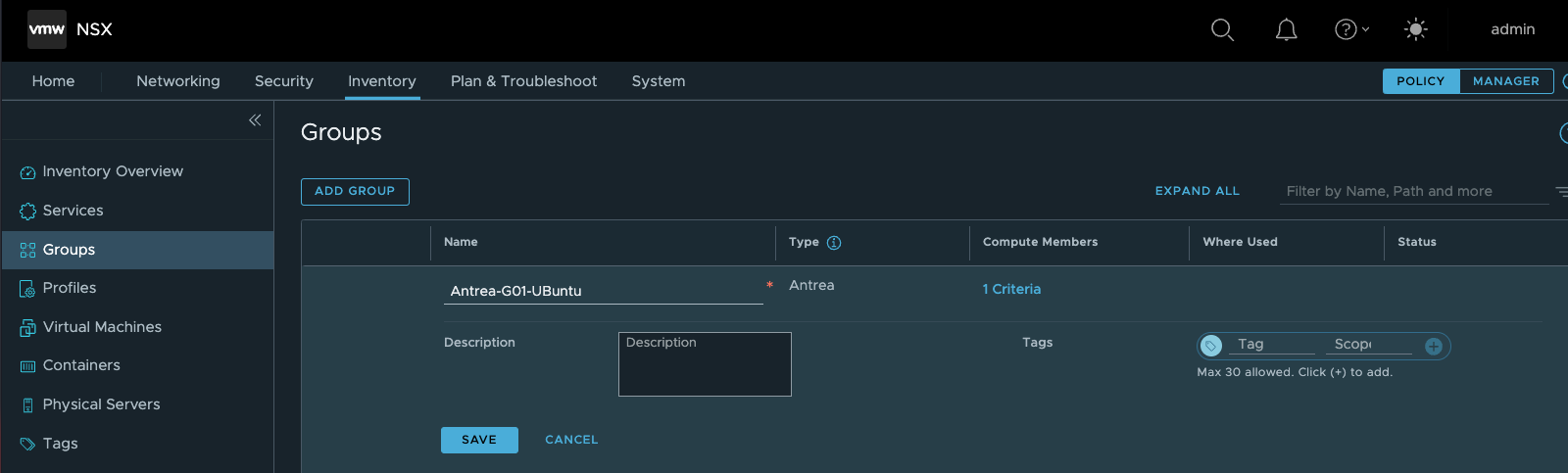The height and width of the screenshot is (473, 1568).
Task: Open the Security tab
Action: (284, 81)
